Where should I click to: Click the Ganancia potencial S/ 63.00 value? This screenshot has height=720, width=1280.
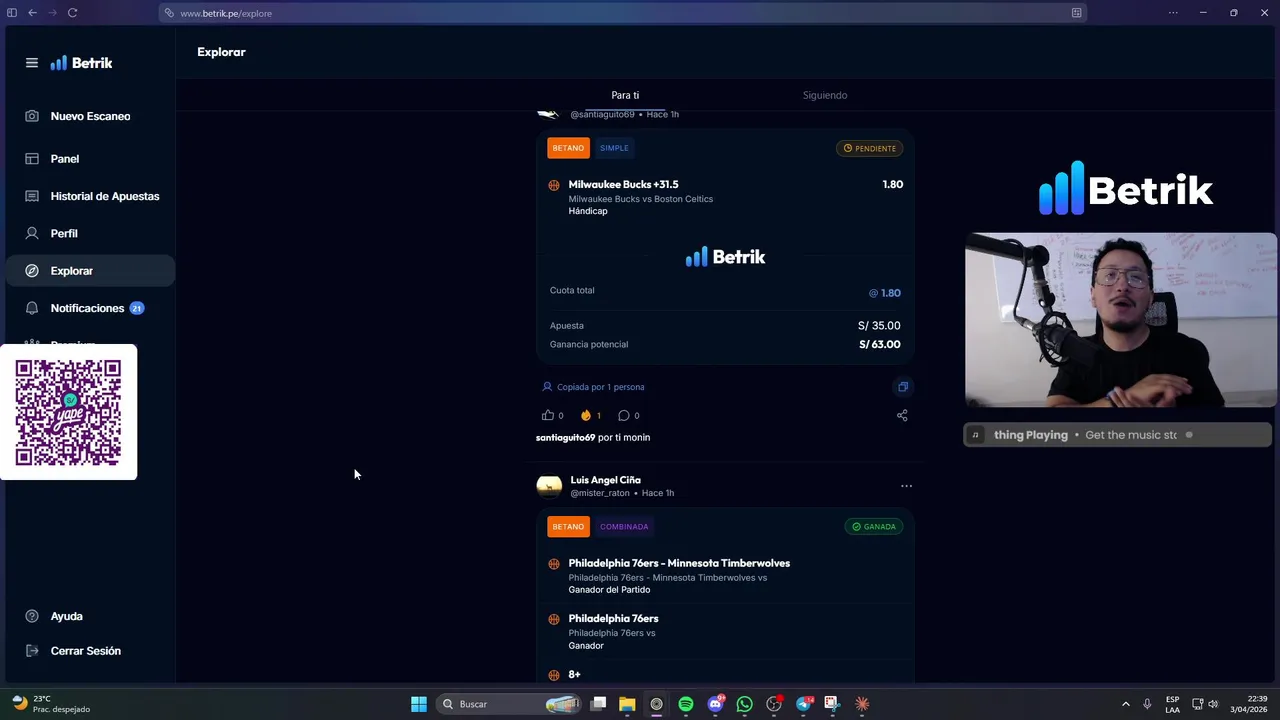click(x=879, y=344)
